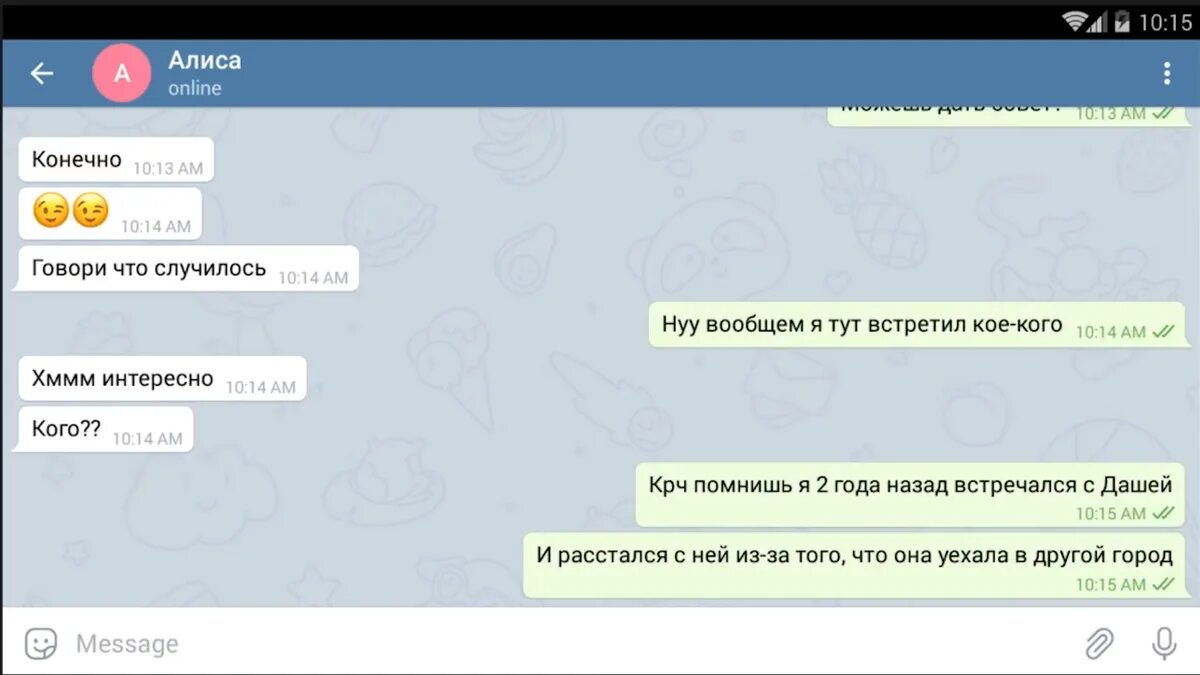The height and width of the screenshot is (675, 1200).
Task: Select the "Говори что случилось" message
Action: click(x=187, y=268)
